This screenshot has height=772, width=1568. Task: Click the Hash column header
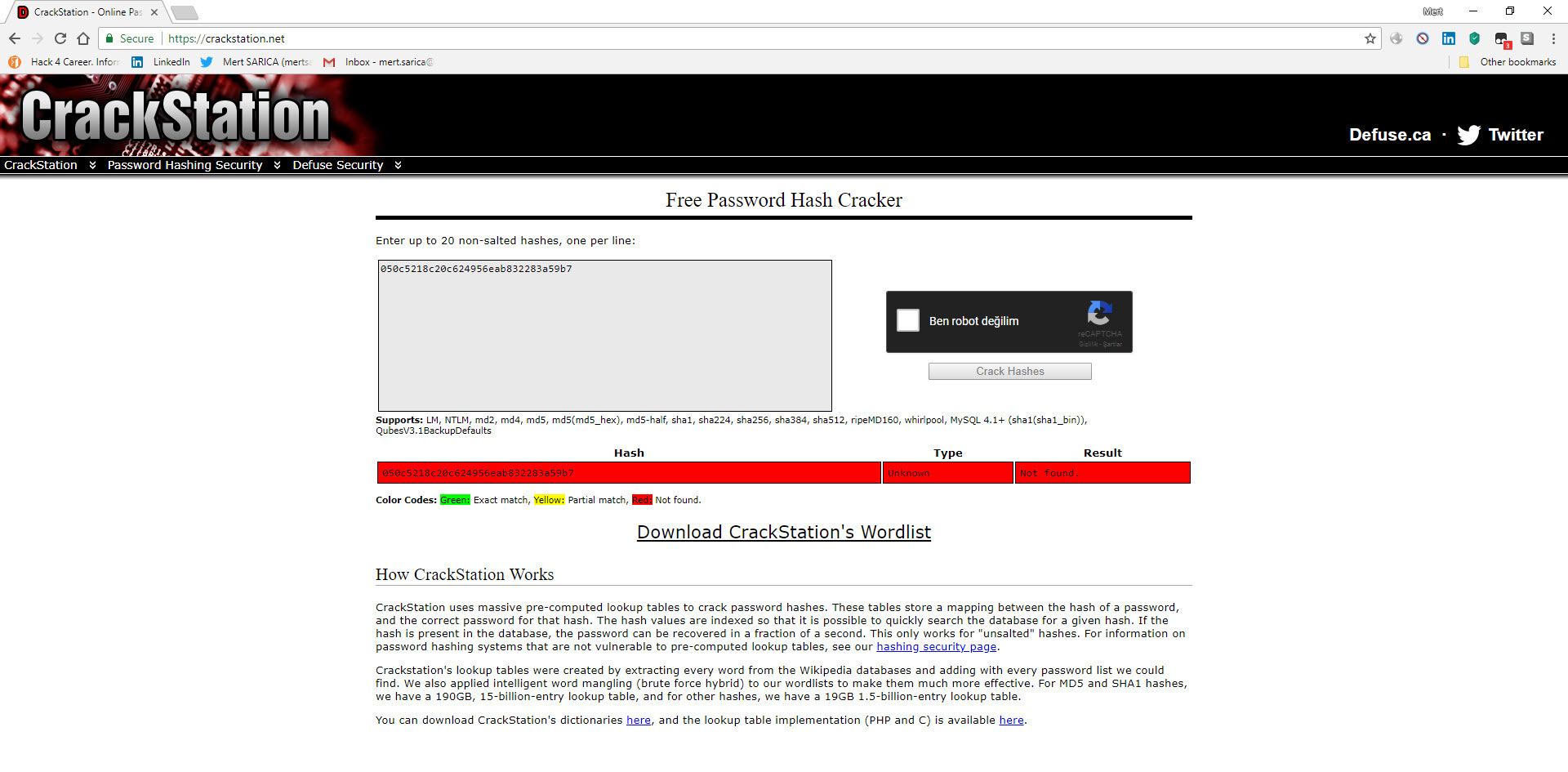[x=629, y=453]
